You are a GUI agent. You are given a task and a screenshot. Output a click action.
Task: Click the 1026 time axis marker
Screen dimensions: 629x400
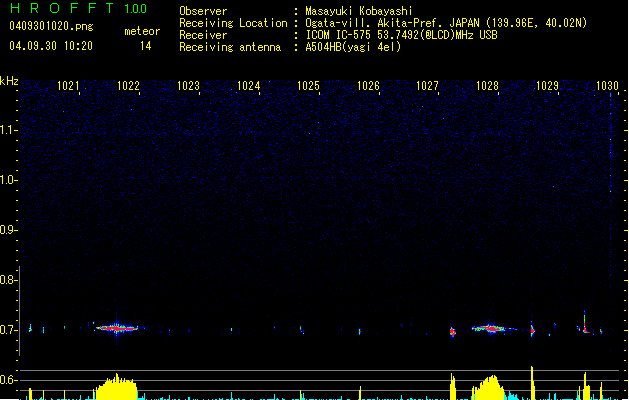(368, 86)
